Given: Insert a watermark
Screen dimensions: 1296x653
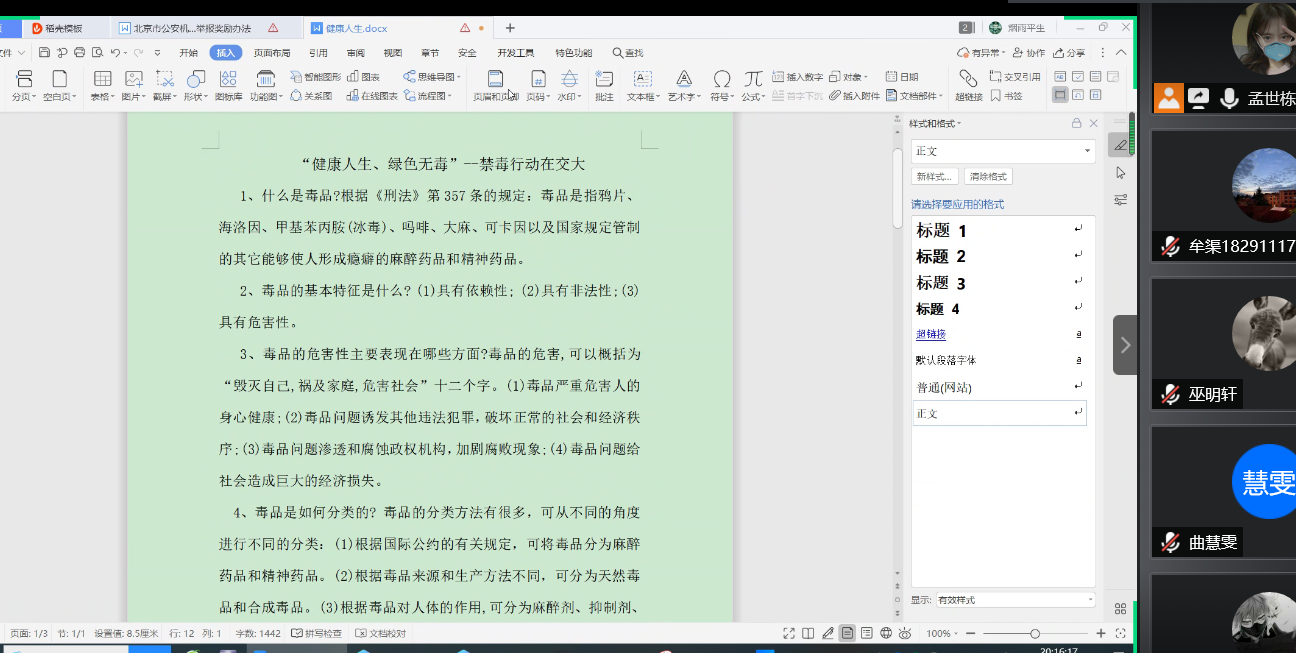Looking at the screenshot, I should 569,80.
